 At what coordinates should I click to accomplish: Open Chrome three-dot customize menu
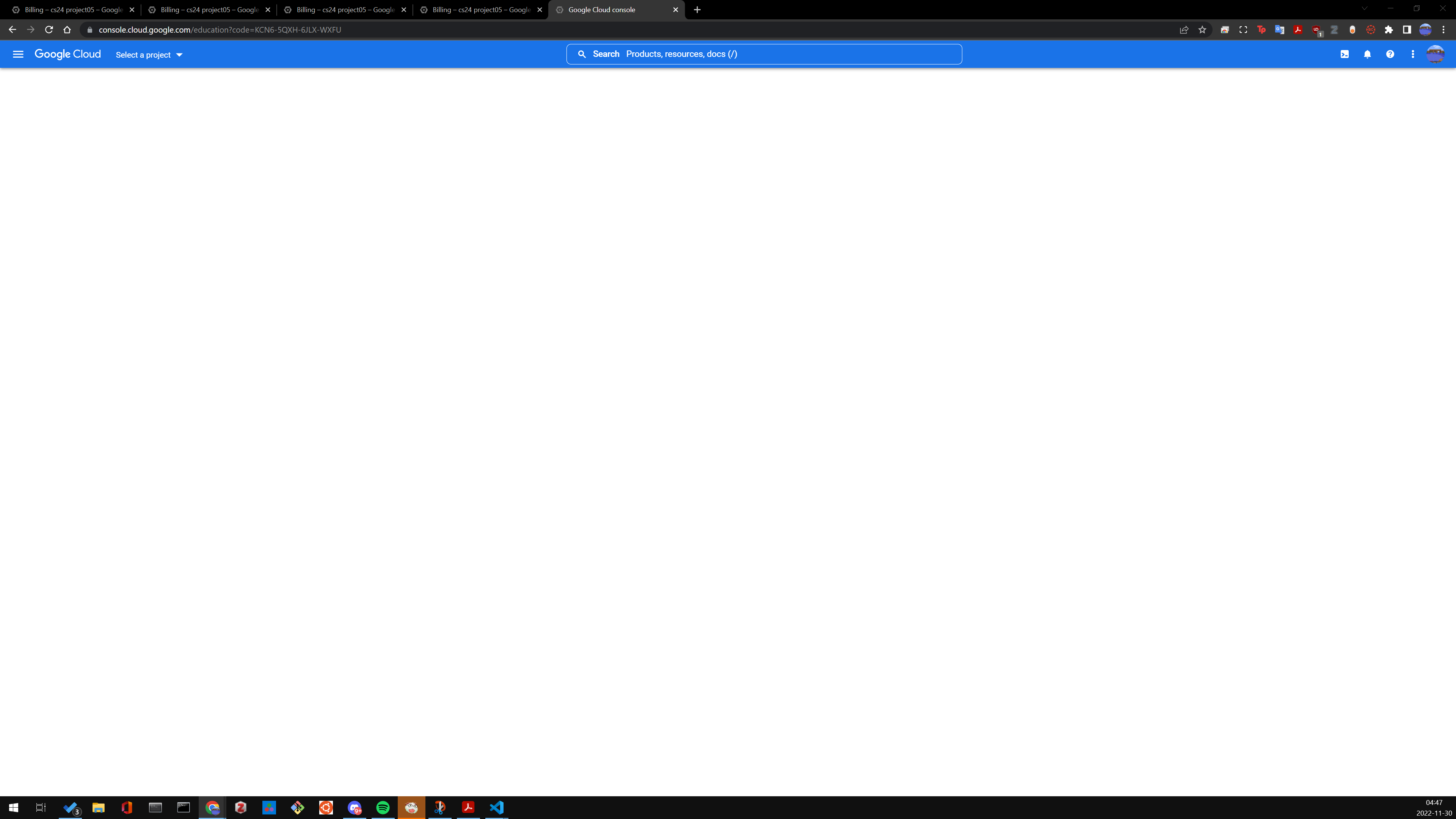tap(1443, 30)
